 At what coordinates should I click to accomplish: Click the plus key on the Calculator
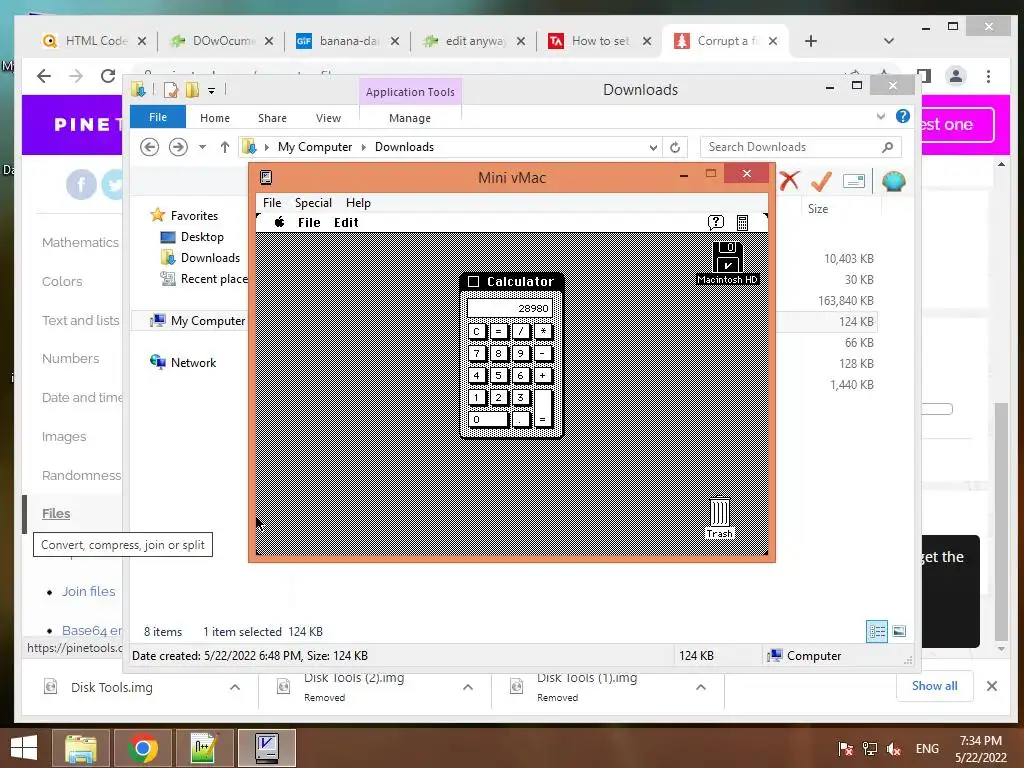click(x=542, y=376)
